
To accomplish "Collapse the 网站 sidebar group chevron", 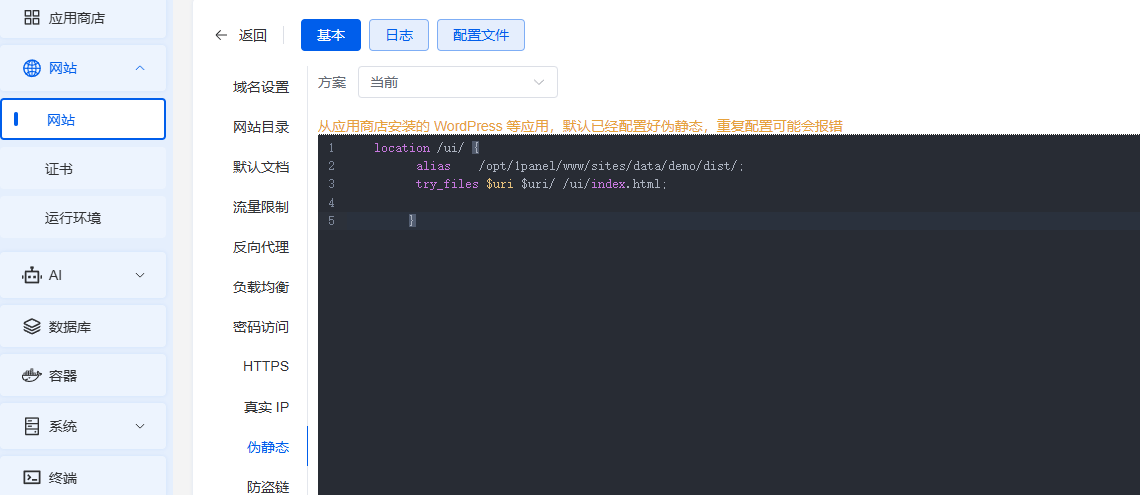I will tap(140, 68).
